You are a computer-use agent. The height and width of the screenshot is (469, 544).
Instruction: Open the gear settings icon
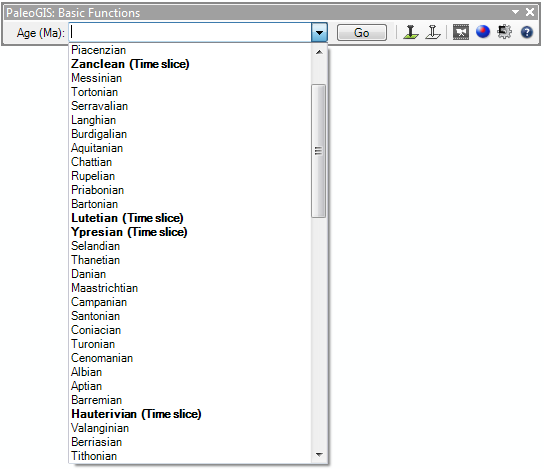click(x=504, y=32)
